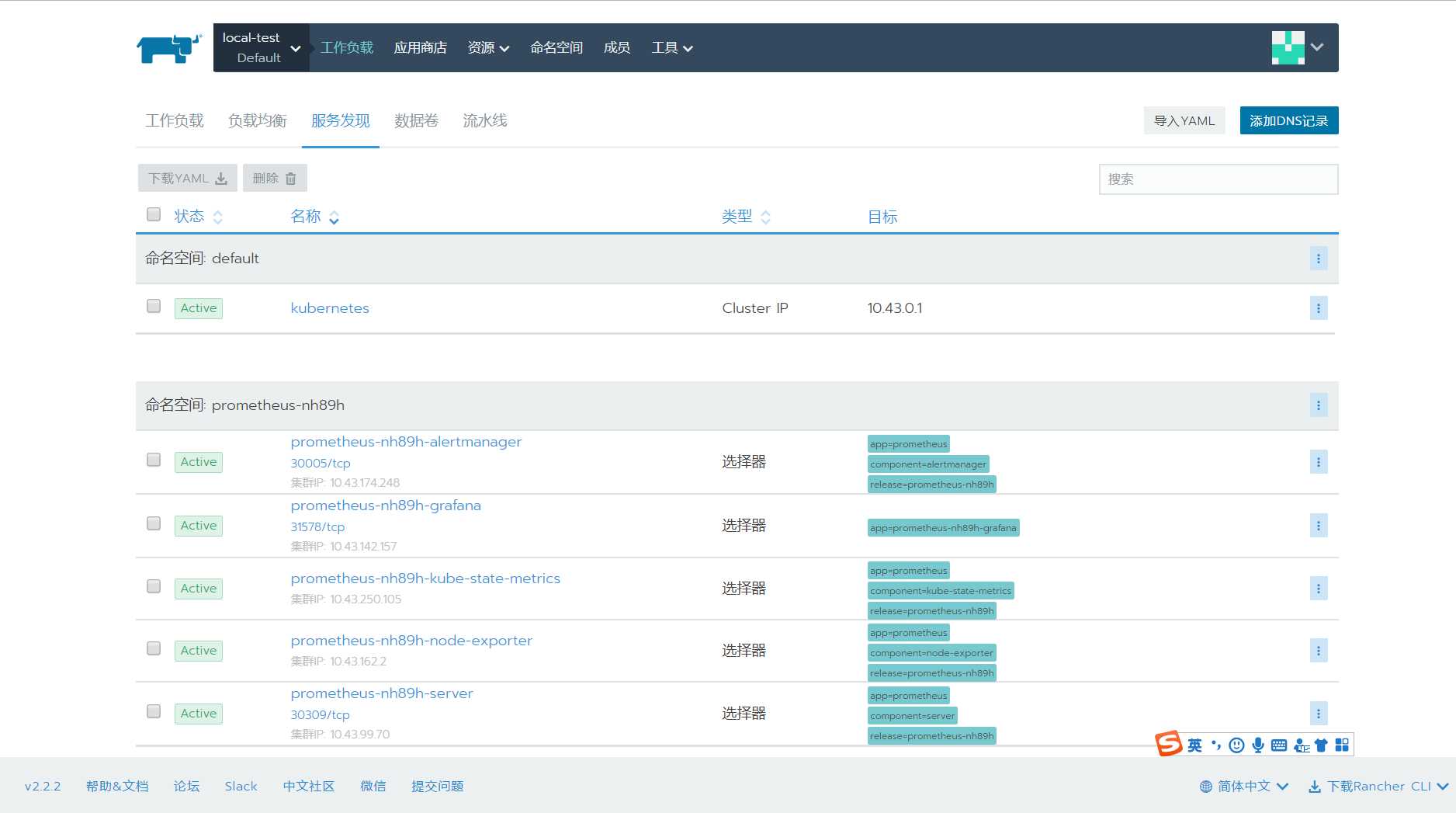The image size is (1456, 813).
Task: Click Sogou user account icon
Action: click(1302, 745)
